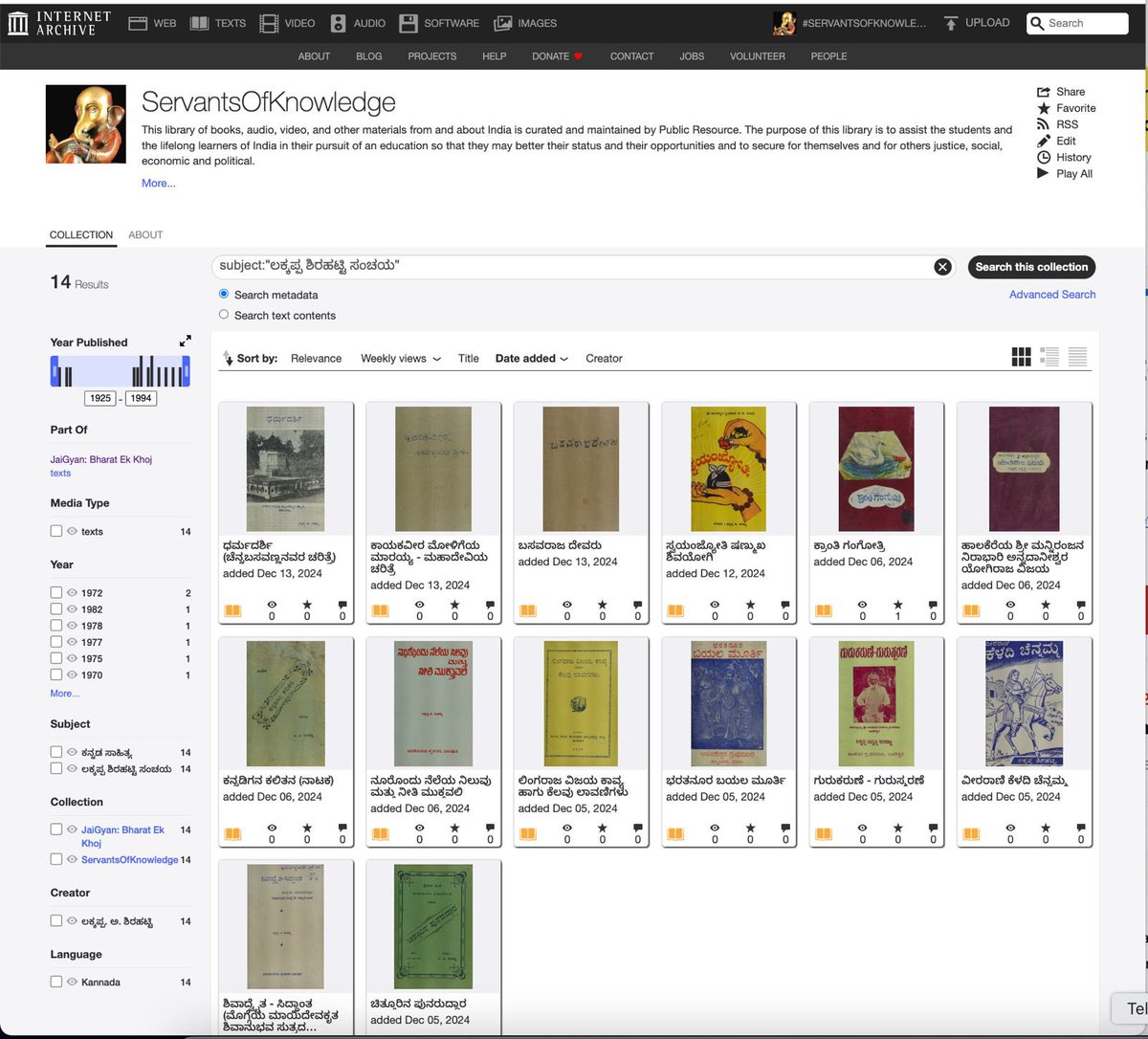Check the JaiGyan: Bharat Ek Khoj collection checkbox

coord(56,829)
